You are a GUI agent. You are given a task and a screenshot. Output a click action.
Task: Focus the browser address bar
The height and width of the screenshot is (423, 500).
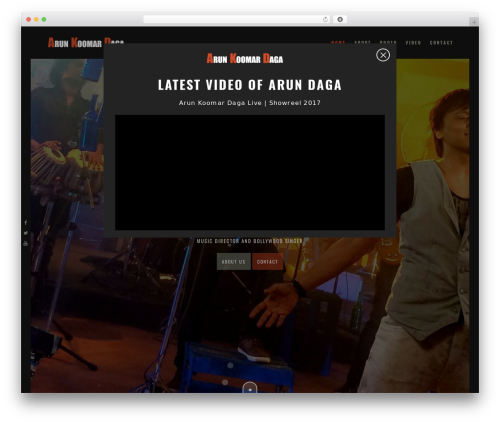pos(232,19)
